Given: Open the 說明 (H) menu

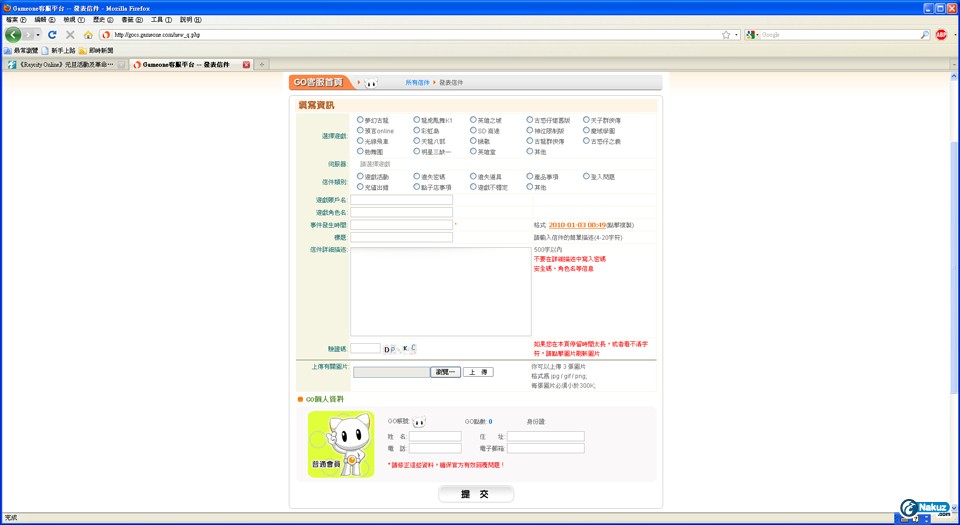Looking at the screenshot, I should coord(190,20).
